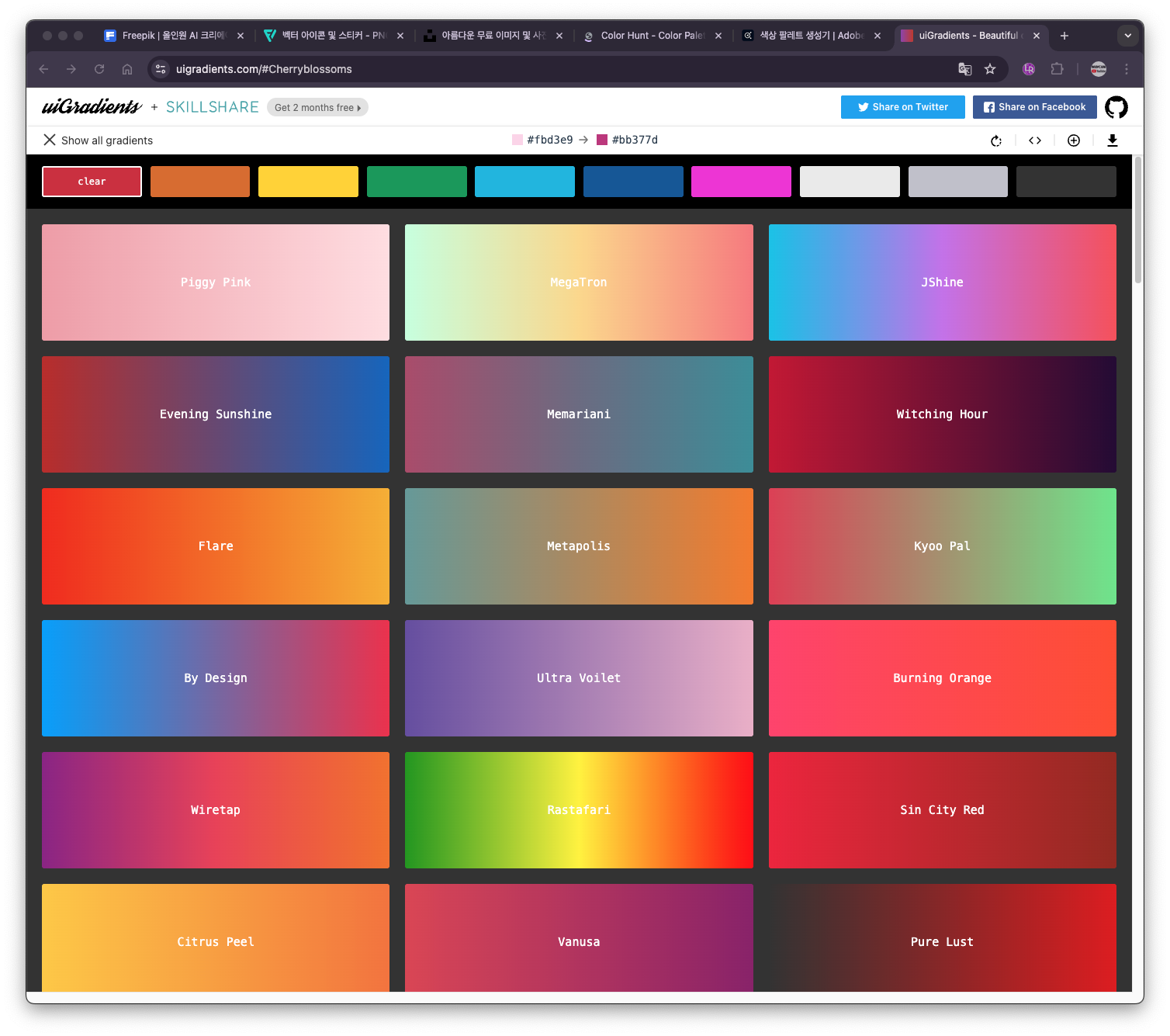
Task: Clear the red color filter
Action: click(92, 182)
